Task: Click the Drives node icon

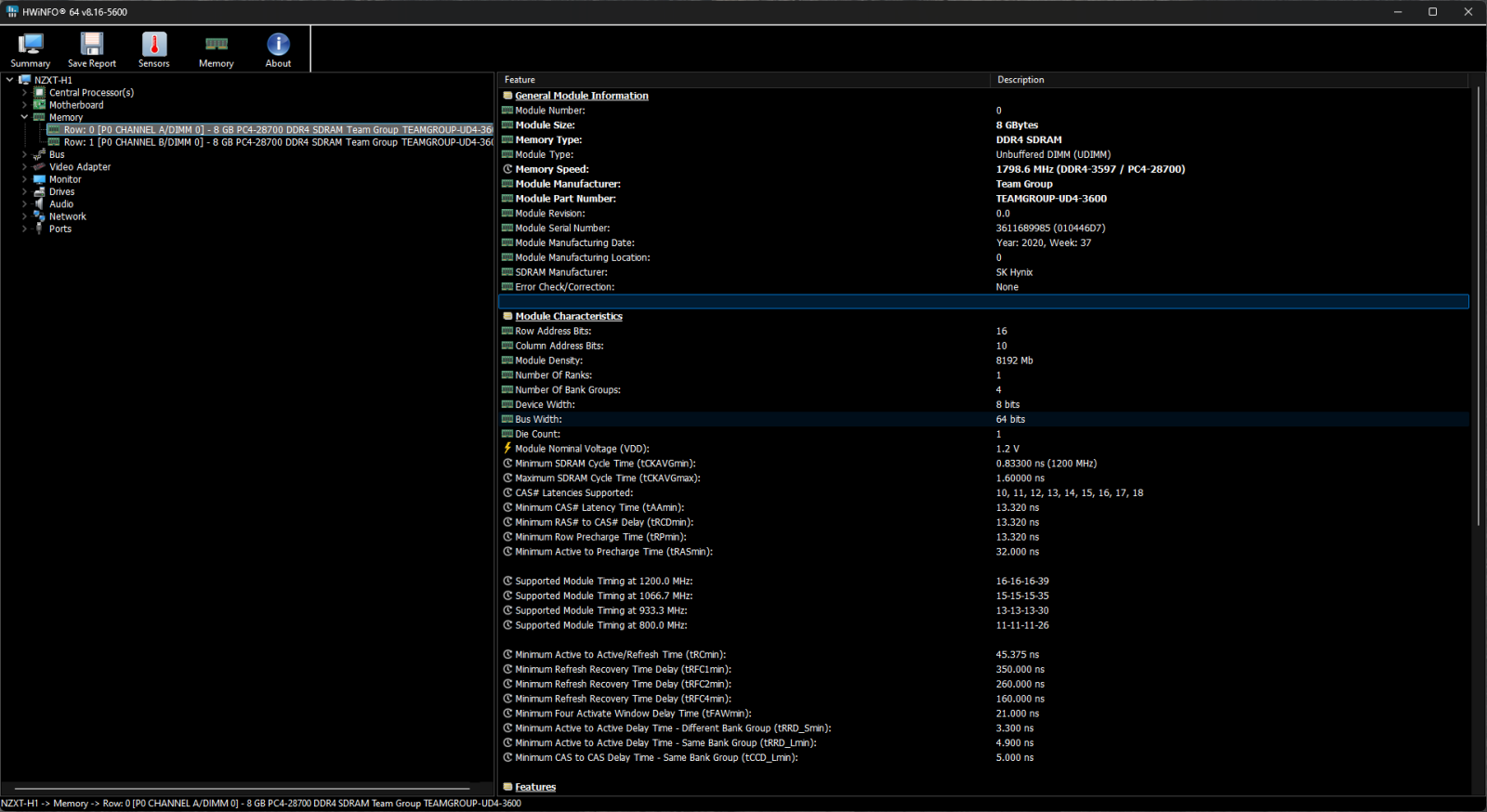Action: [x=39, y=191]
